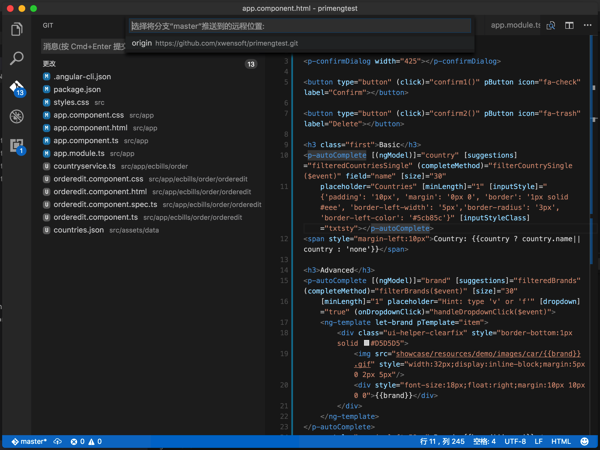Viewport: 600px width, 450px height.
Task: Click the master branch indicator in status bar
Action: (x=29, y=442)
